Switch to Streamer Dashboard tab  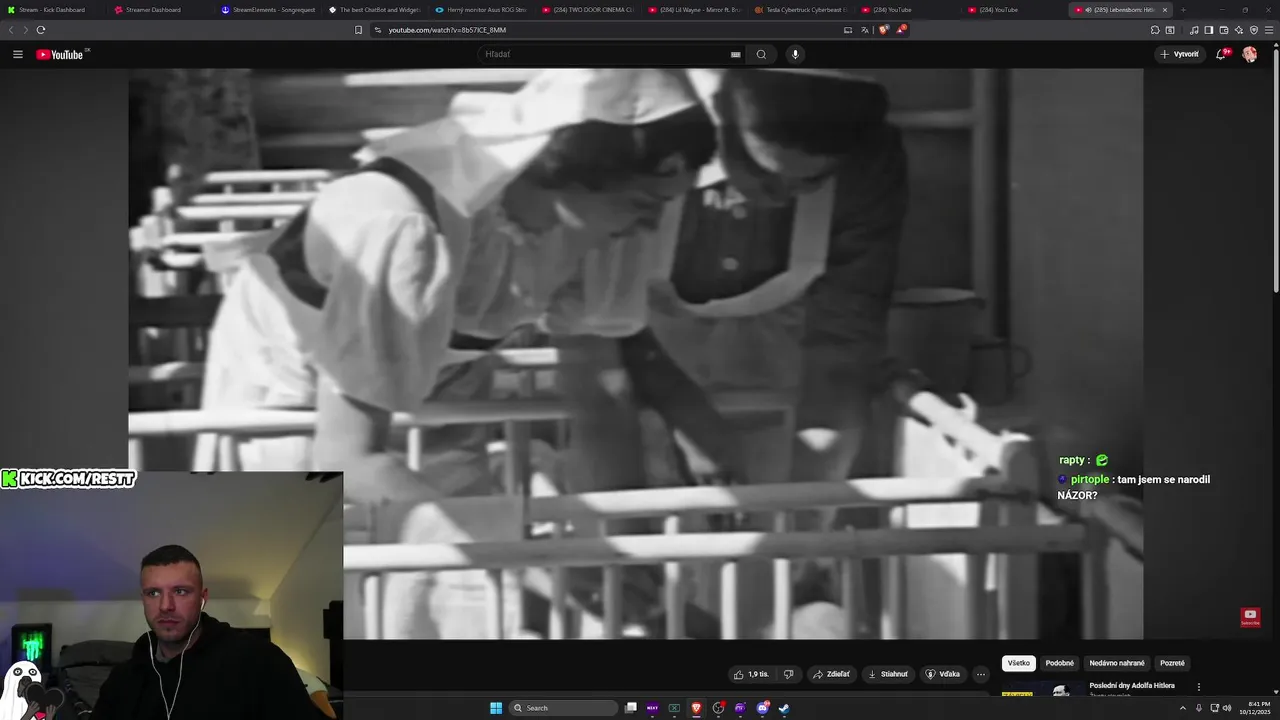pyautogui.click(x=153, y=10)
